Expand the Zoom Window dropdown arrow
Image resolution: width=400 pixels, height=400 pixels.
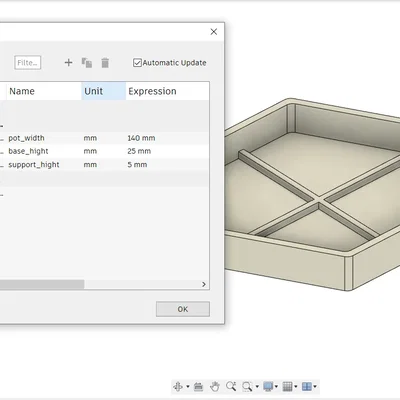pyautogui.click(x=257, y=387)
